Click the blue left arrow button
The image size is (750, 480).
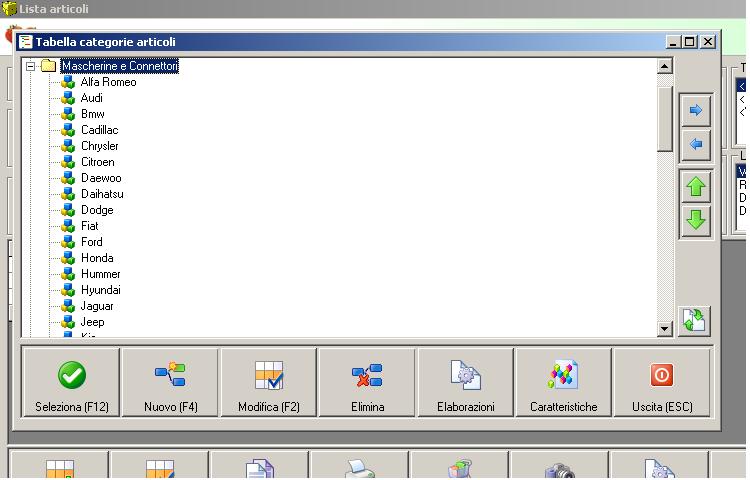pyautogui.click(x=696, y=144)
